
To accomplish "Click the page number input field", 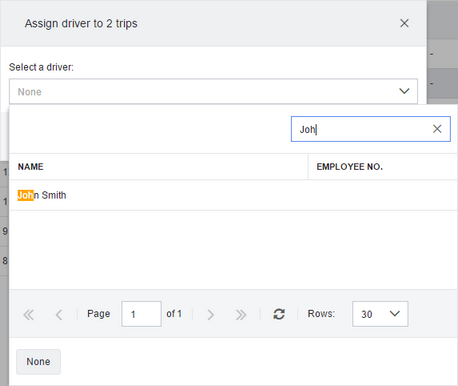I will point(141,314).
